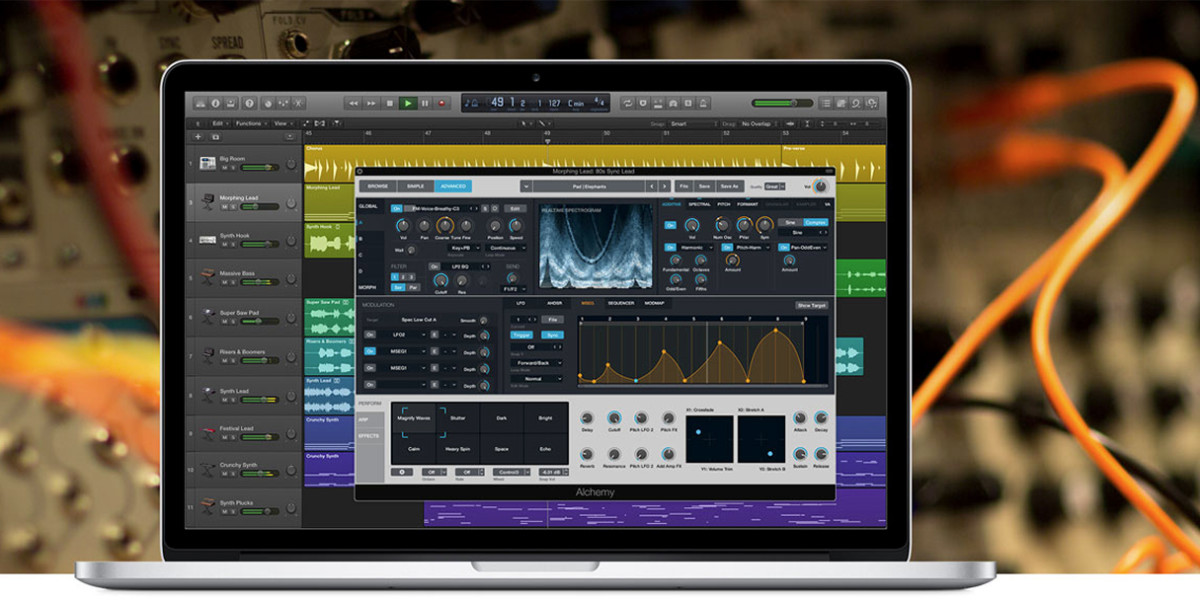Toggle the MSEG Sync button

552,335
